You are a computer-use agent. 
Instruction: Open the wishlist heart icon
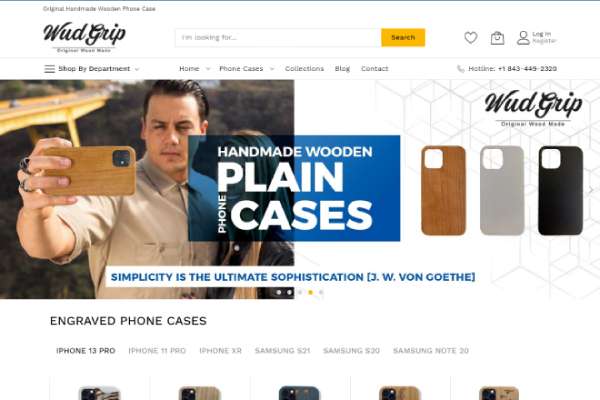[471, 38]
